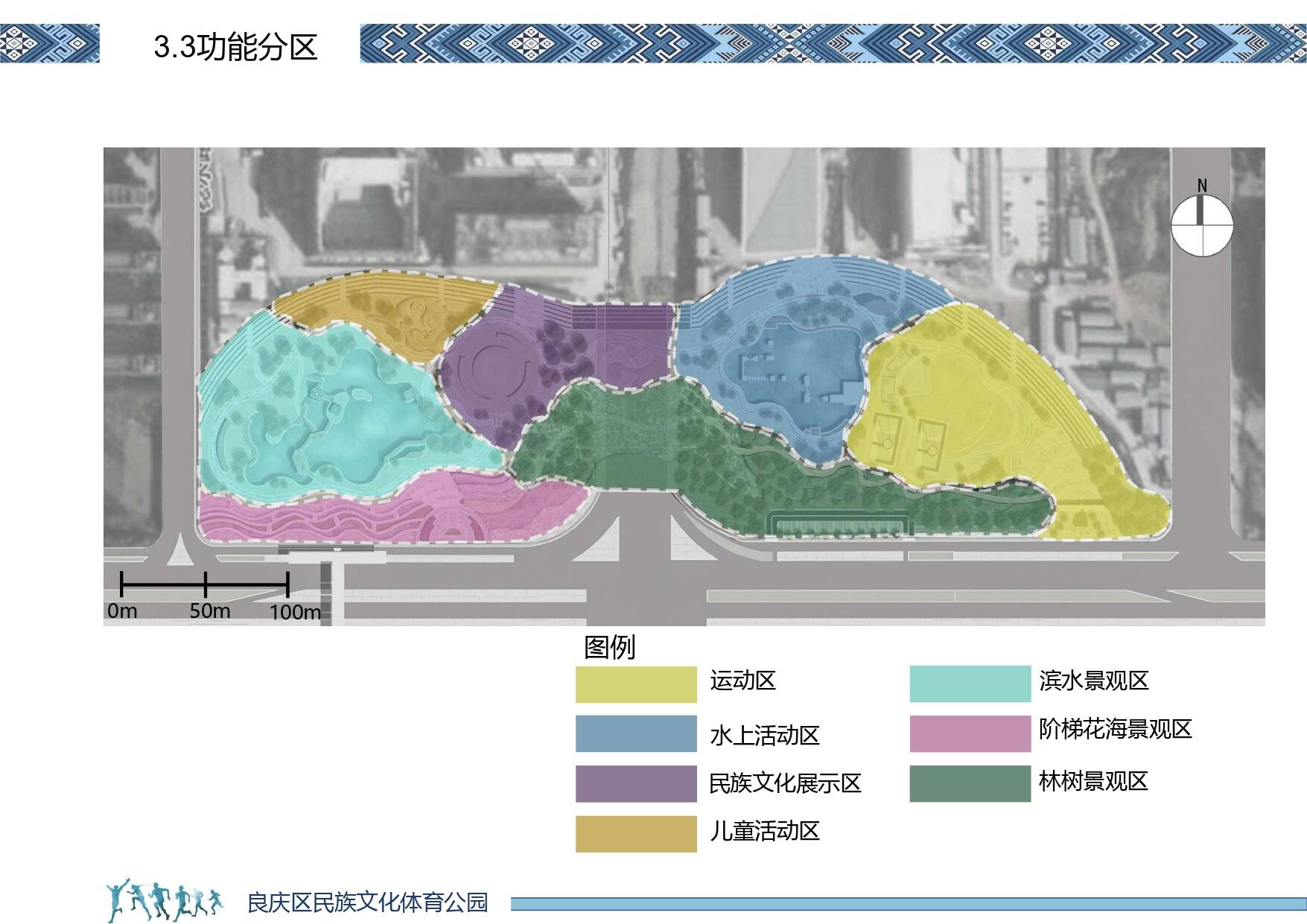The height and width of the screenshot is (924, 1307).
Task: Click the runners logo in the footer
Action: 165,900
